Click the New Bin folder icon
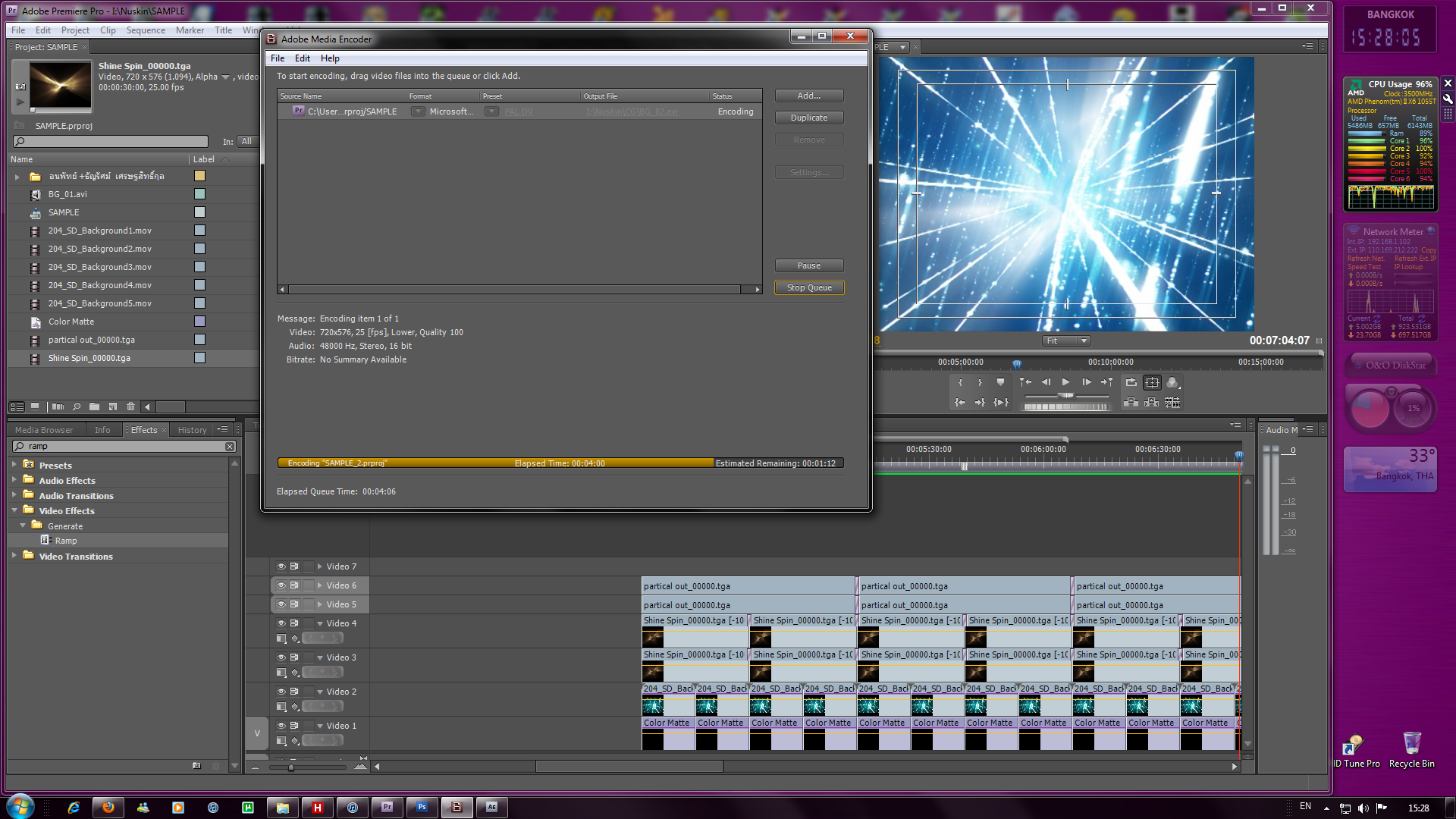The image size is (1456, 819). click(x=94, y=407)
